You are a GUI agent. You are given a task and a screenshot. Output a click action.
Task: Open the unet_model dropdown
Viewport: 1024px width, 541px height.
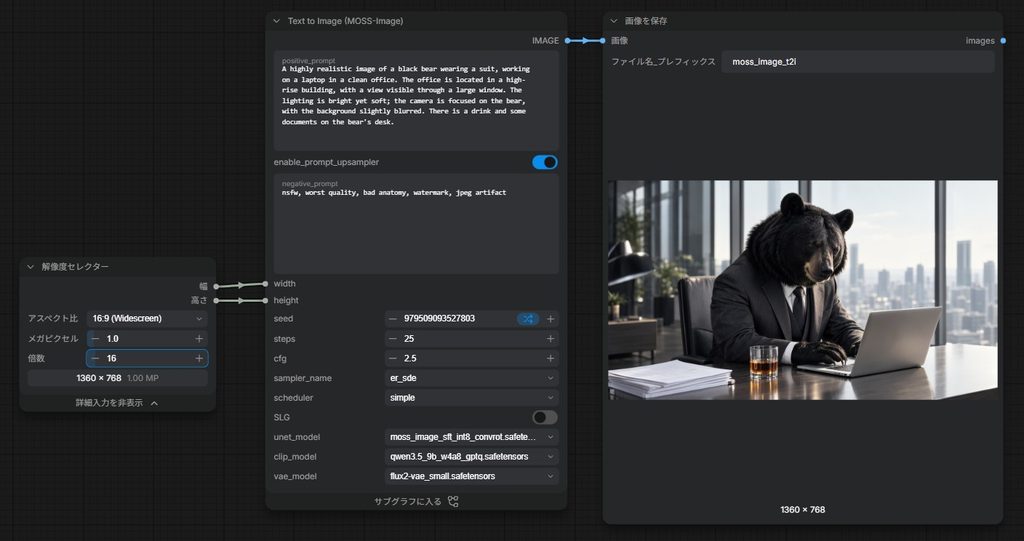[x=472, y=436]
